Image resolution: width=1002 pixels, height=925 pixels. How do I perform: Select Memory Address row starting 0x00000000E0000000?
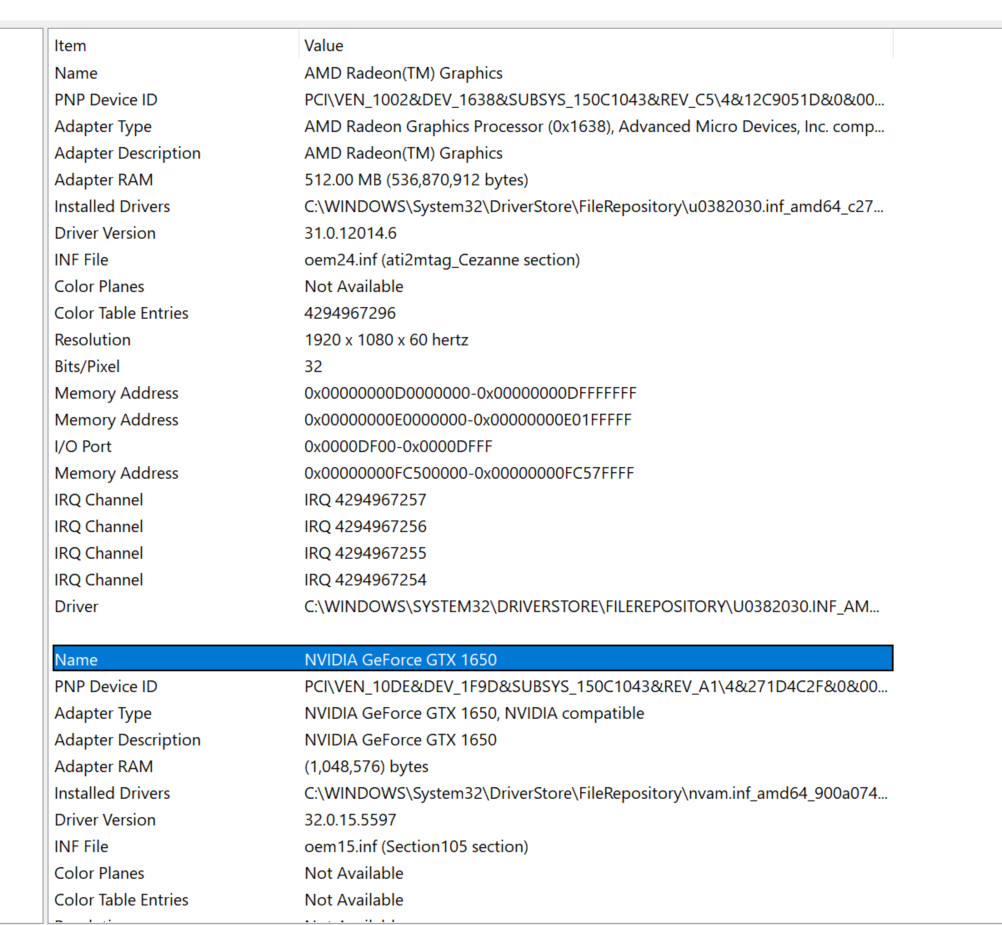coord(473,420)
